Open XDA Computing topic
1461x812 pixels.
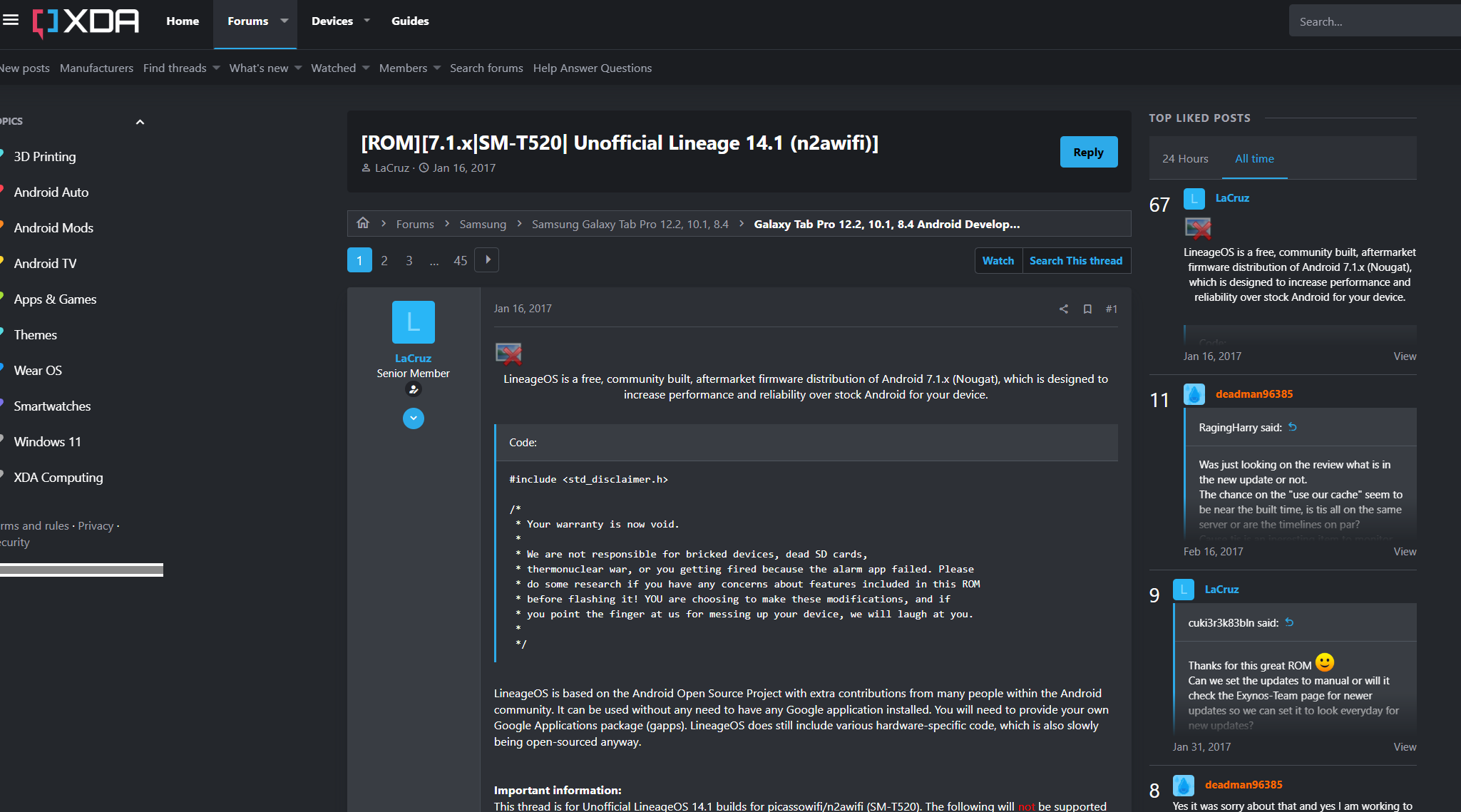58,478
